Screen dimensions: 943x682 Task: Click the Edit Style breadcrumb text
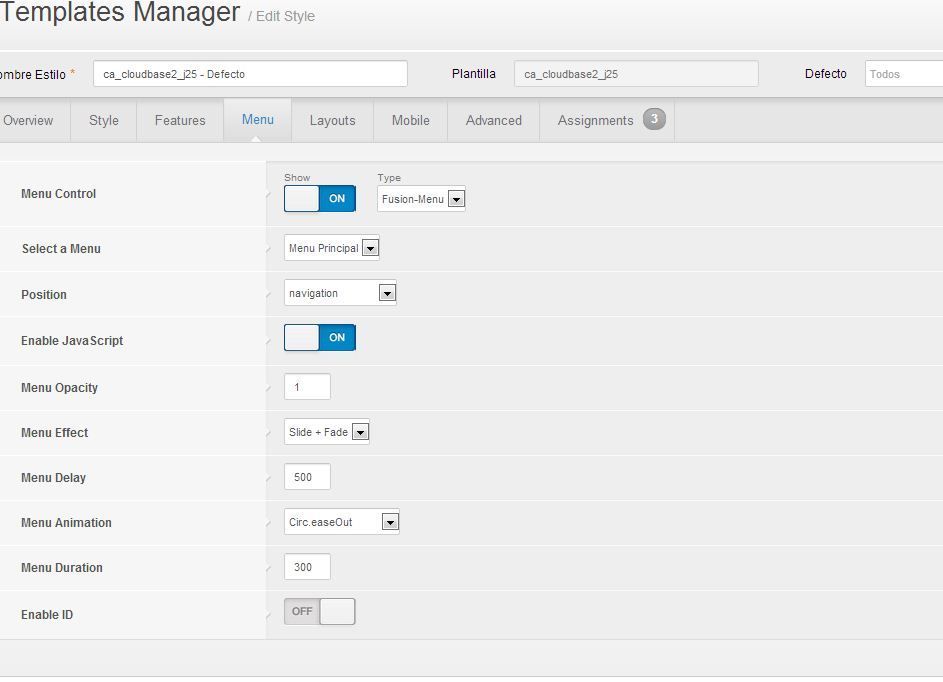(x=286, y=16)
